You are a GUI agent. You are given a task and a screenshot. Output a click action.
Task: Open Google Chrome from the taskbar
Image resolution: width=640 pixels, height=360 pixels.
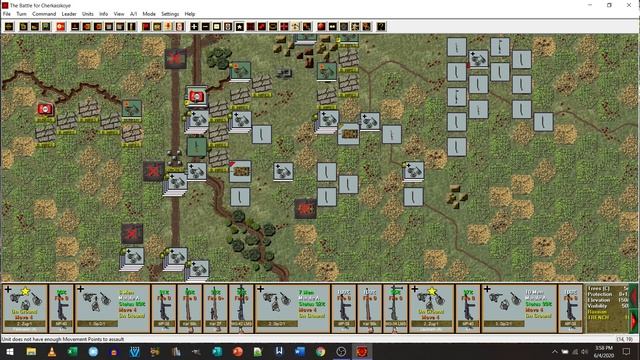coord(320,351)
